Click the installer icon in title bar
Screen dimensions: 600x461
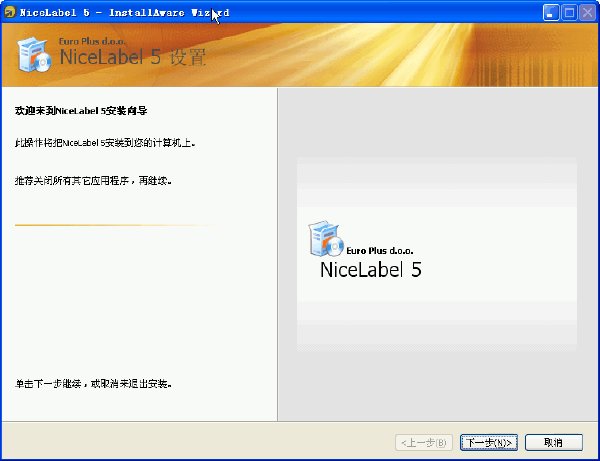click(x=10, y=12)
